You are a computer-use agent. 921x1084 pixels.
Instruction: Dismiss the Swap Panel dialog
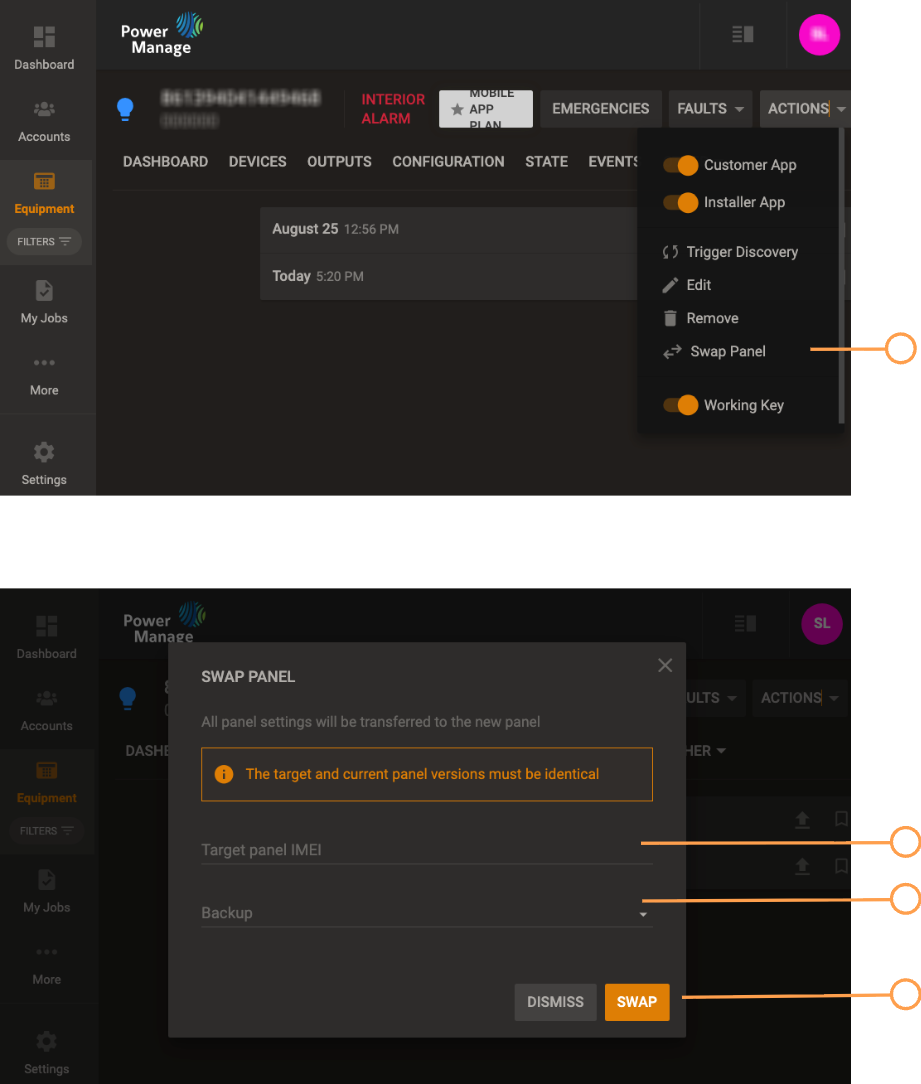[555, 1002]
